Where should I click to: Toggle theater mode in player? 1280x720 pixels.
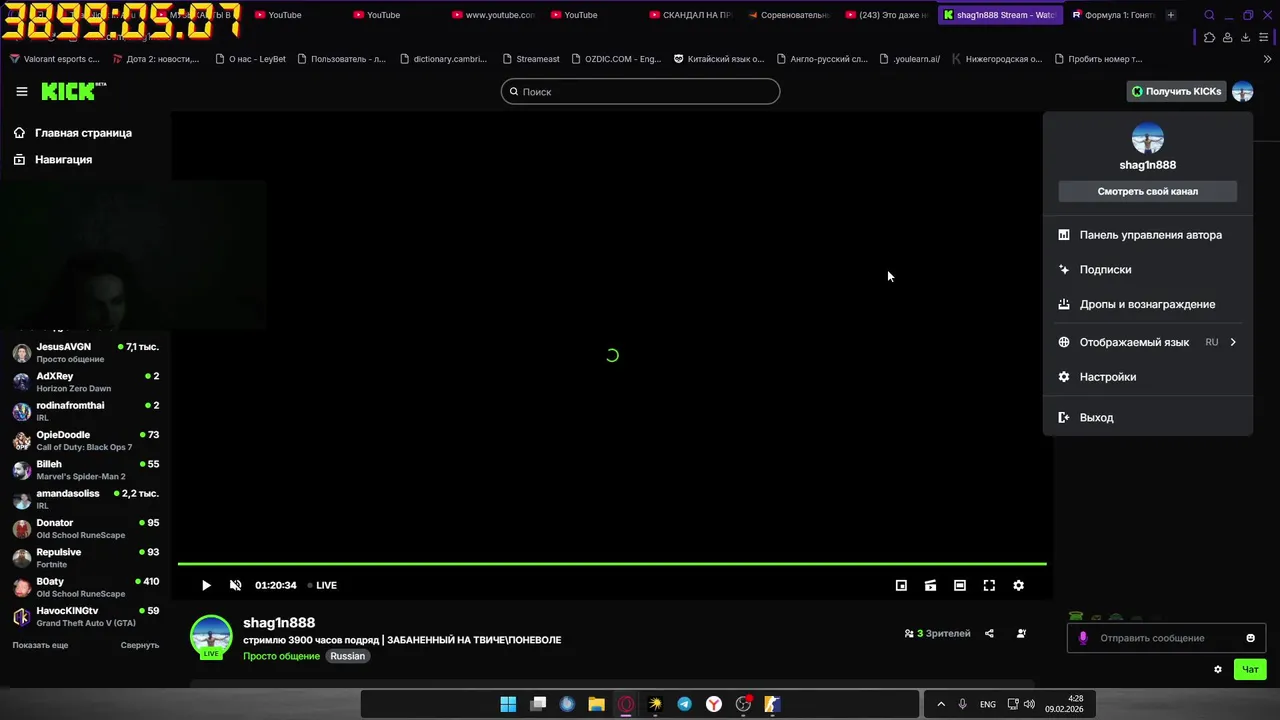pos(960,585)
